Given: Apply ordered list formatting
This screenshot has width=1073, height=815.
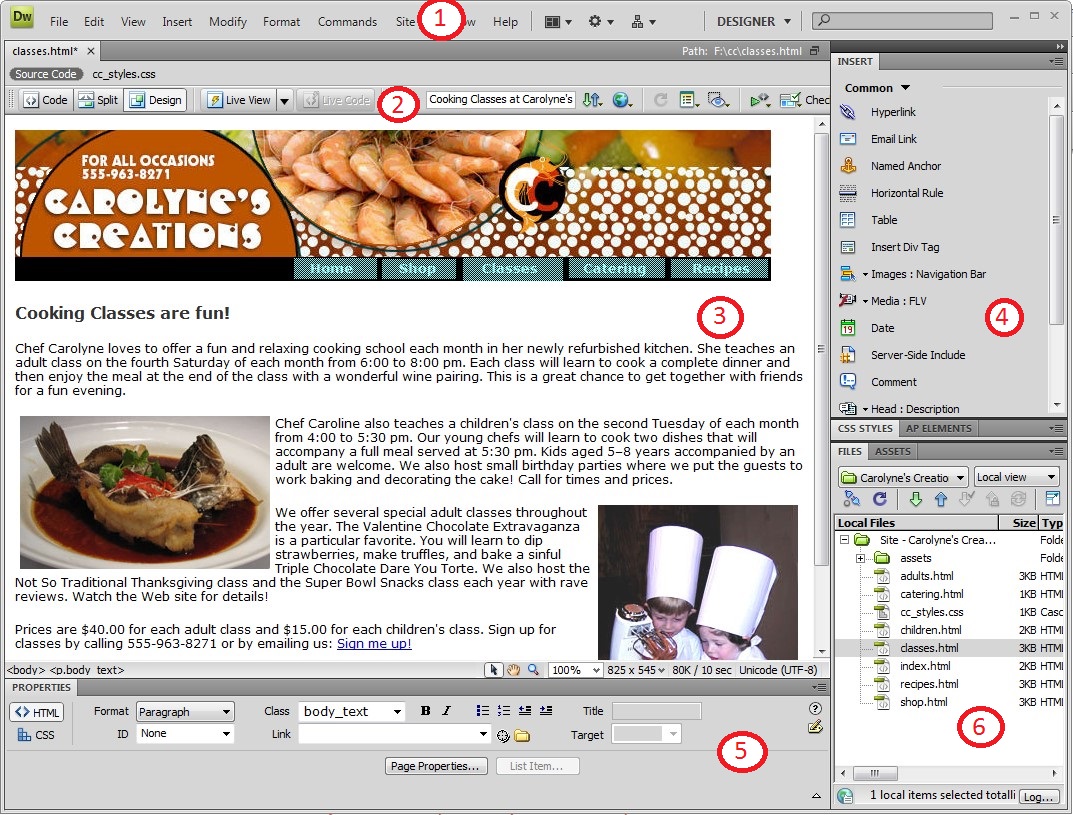Looking at the screenshot, I should (504, 711).
